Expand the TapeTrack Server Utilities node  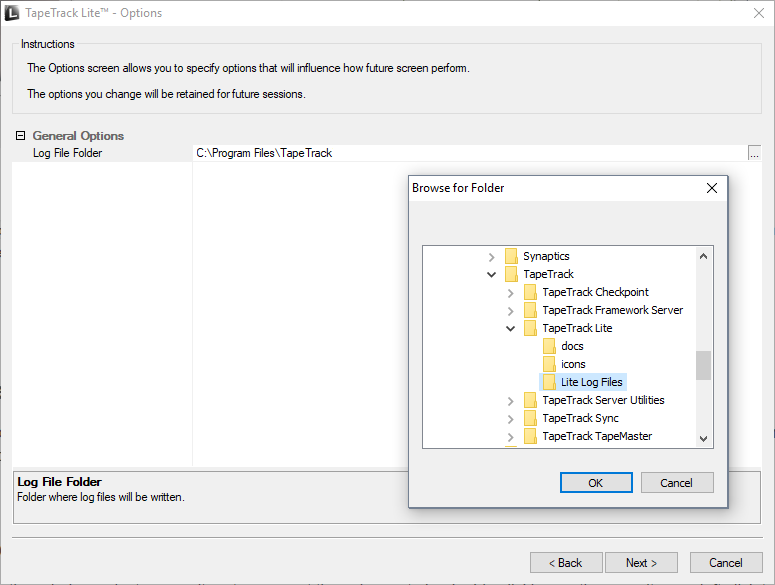point(511,401)
